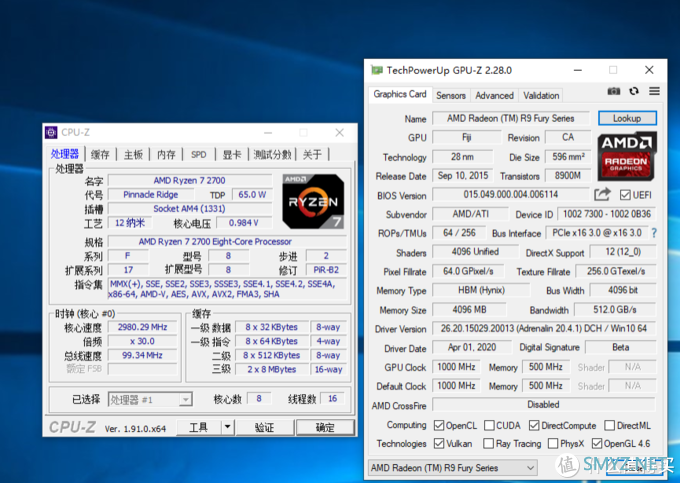The image size is (680, 483).
Task: Open the GPU selector dropdown in GPU-Z
Action: [x=452, y=468]
